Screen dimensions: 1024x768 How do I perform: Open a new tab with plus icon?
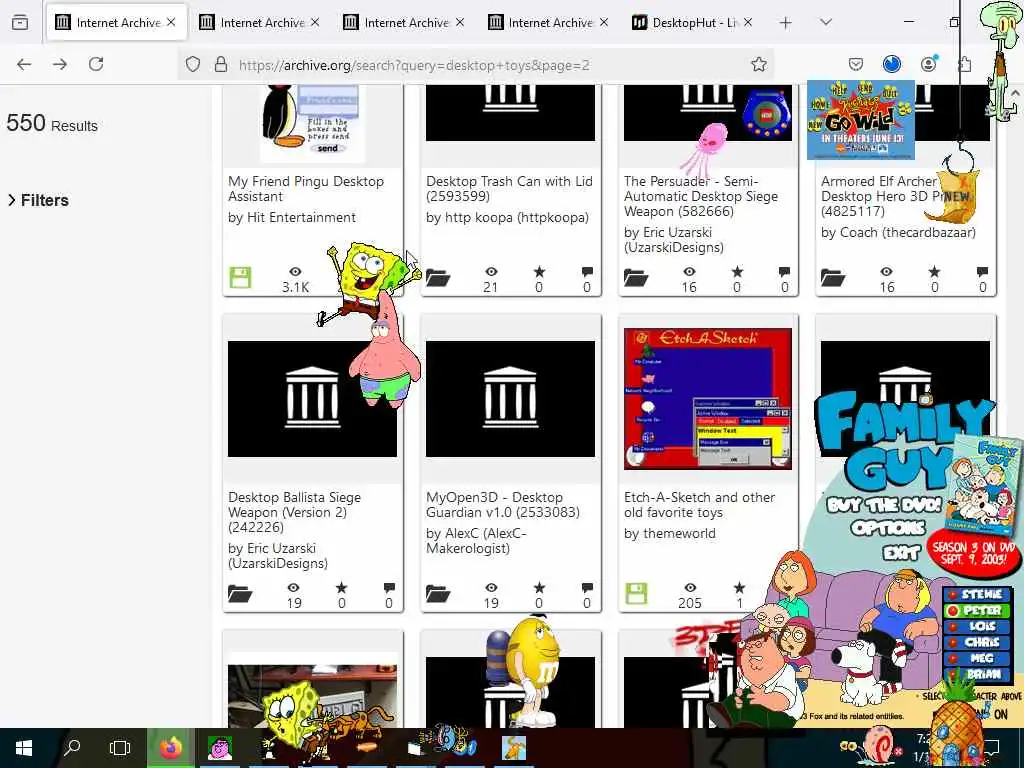click(786, 23)
